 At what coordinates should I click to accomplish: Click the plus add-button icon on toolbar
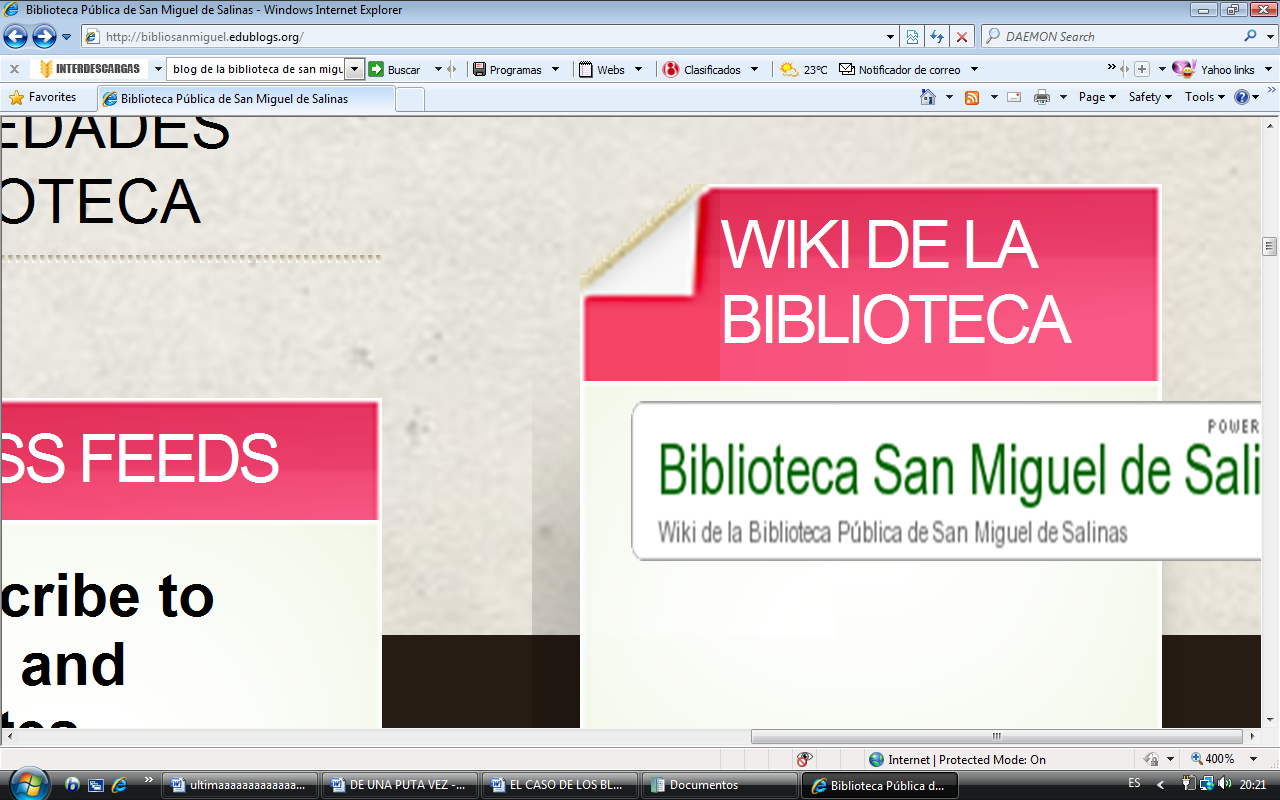point(1142,69)
